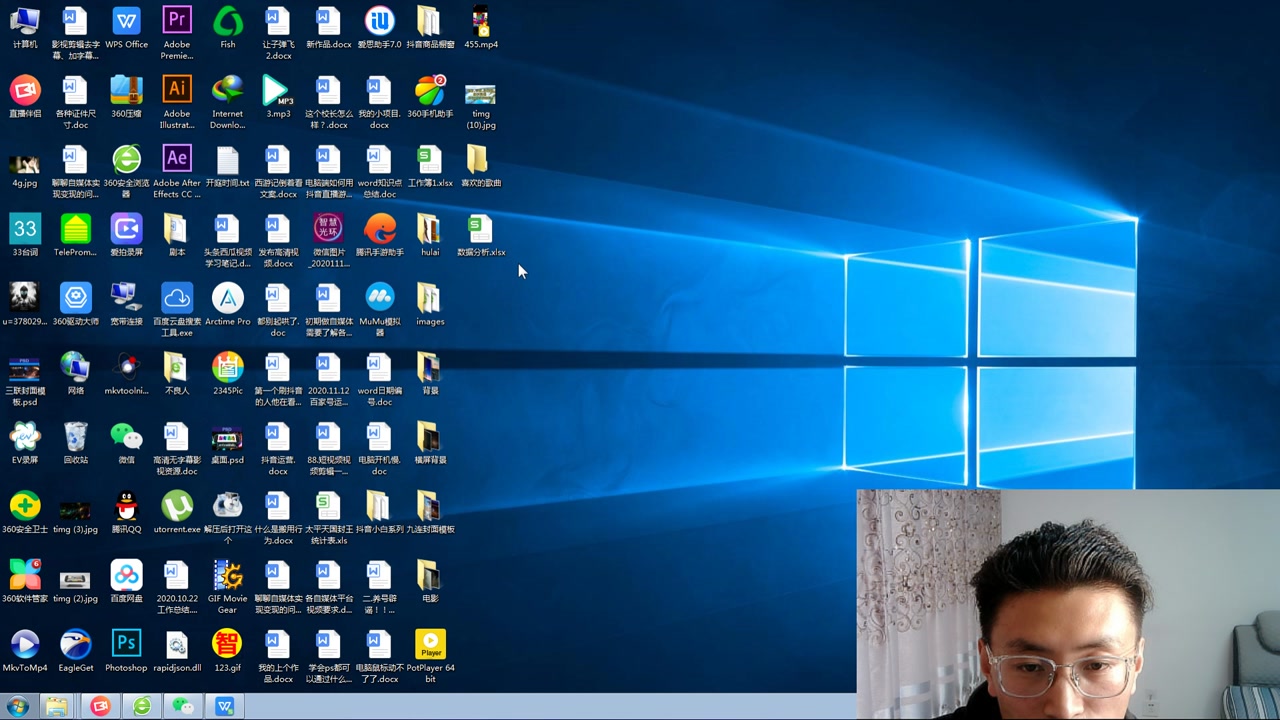Select Internet Download Manager shortcut
The height and width of the screenshot is (720, 1280).
228,102
